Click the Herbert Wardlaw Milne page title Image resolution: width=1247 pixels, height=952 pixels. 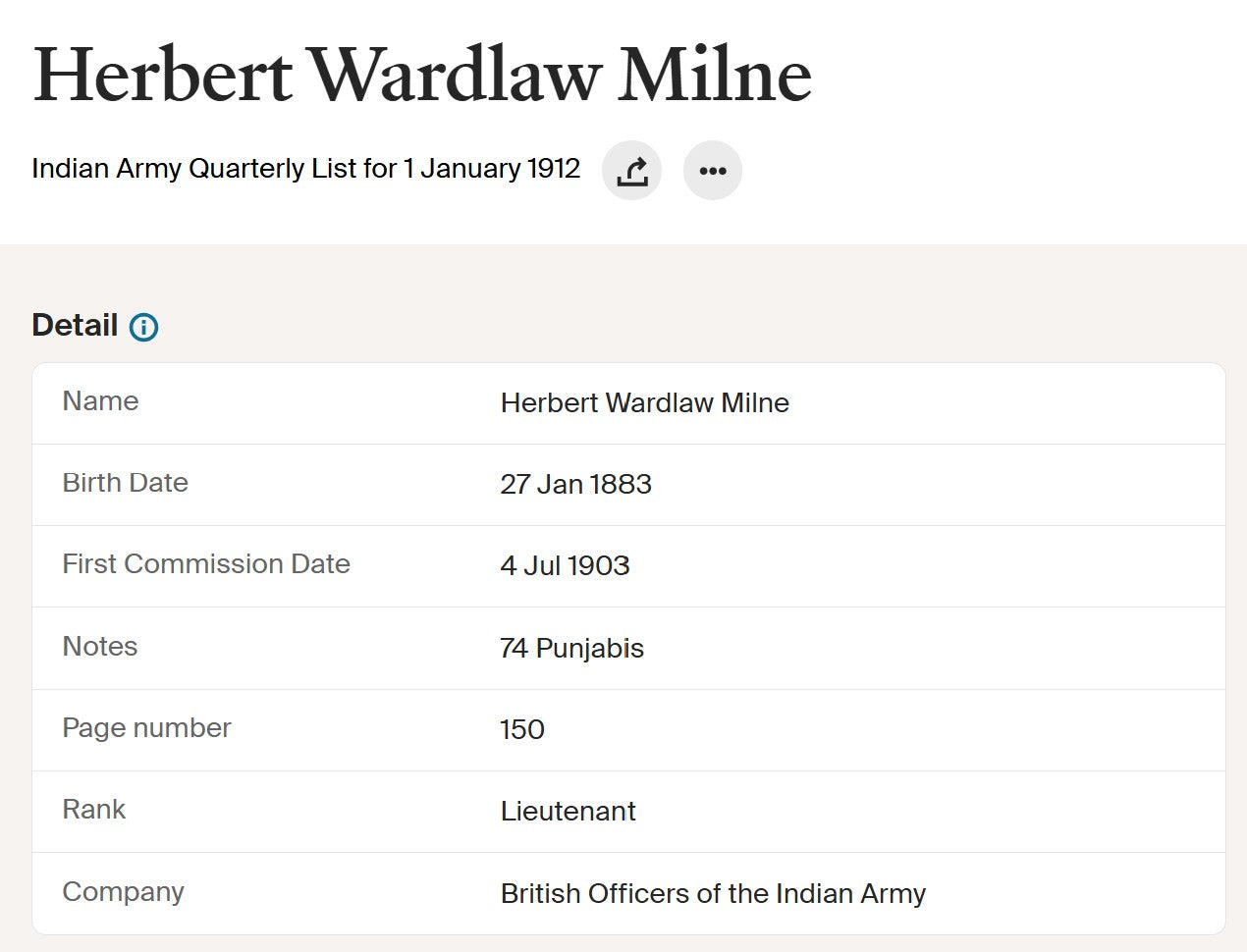click(422, 74)
